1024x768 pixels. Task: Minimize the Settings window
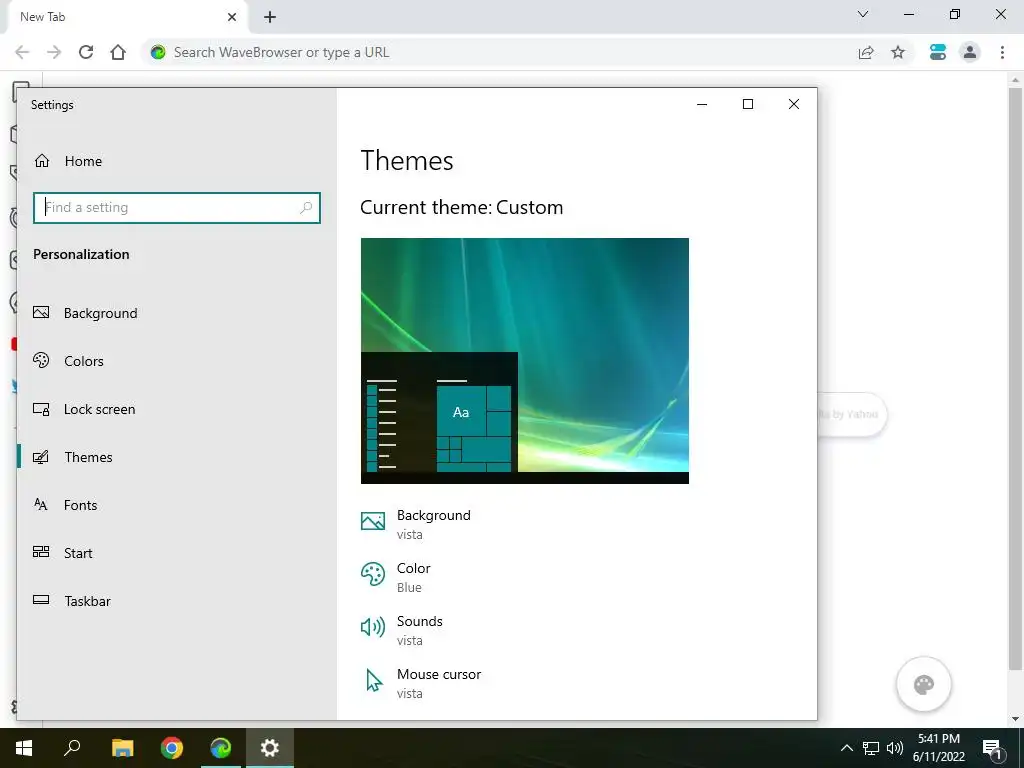pos(702,104)
